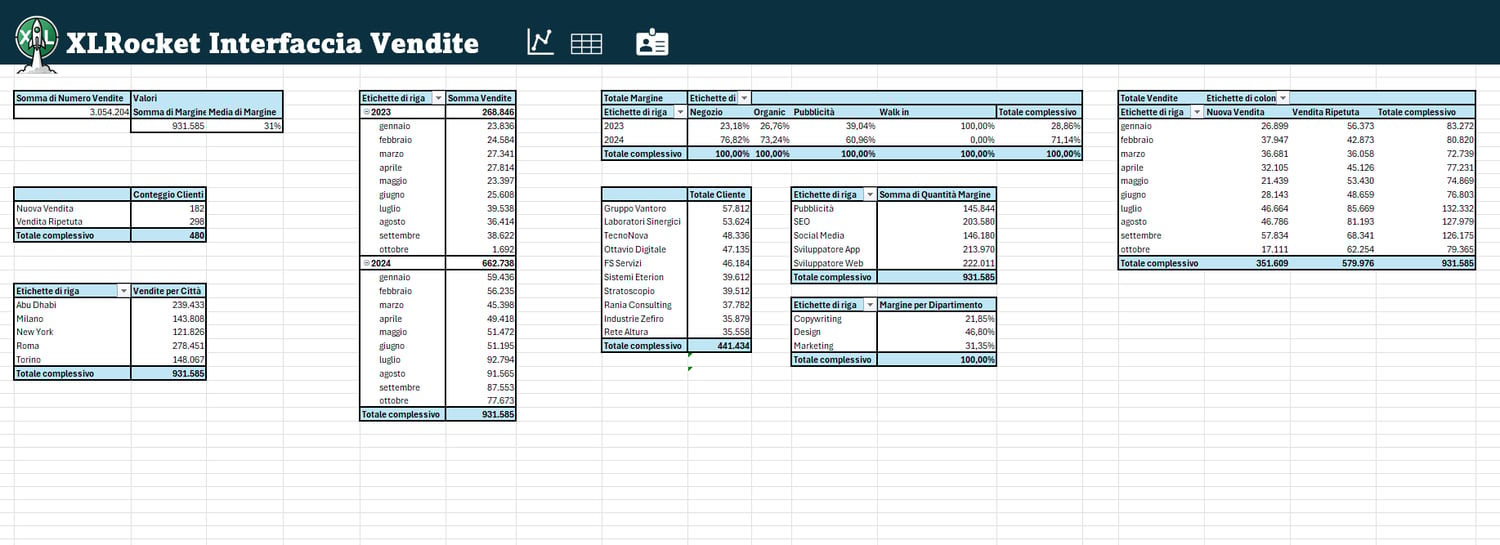Collapse the 2023 group in Somma Vendite

tap(366, 112)
